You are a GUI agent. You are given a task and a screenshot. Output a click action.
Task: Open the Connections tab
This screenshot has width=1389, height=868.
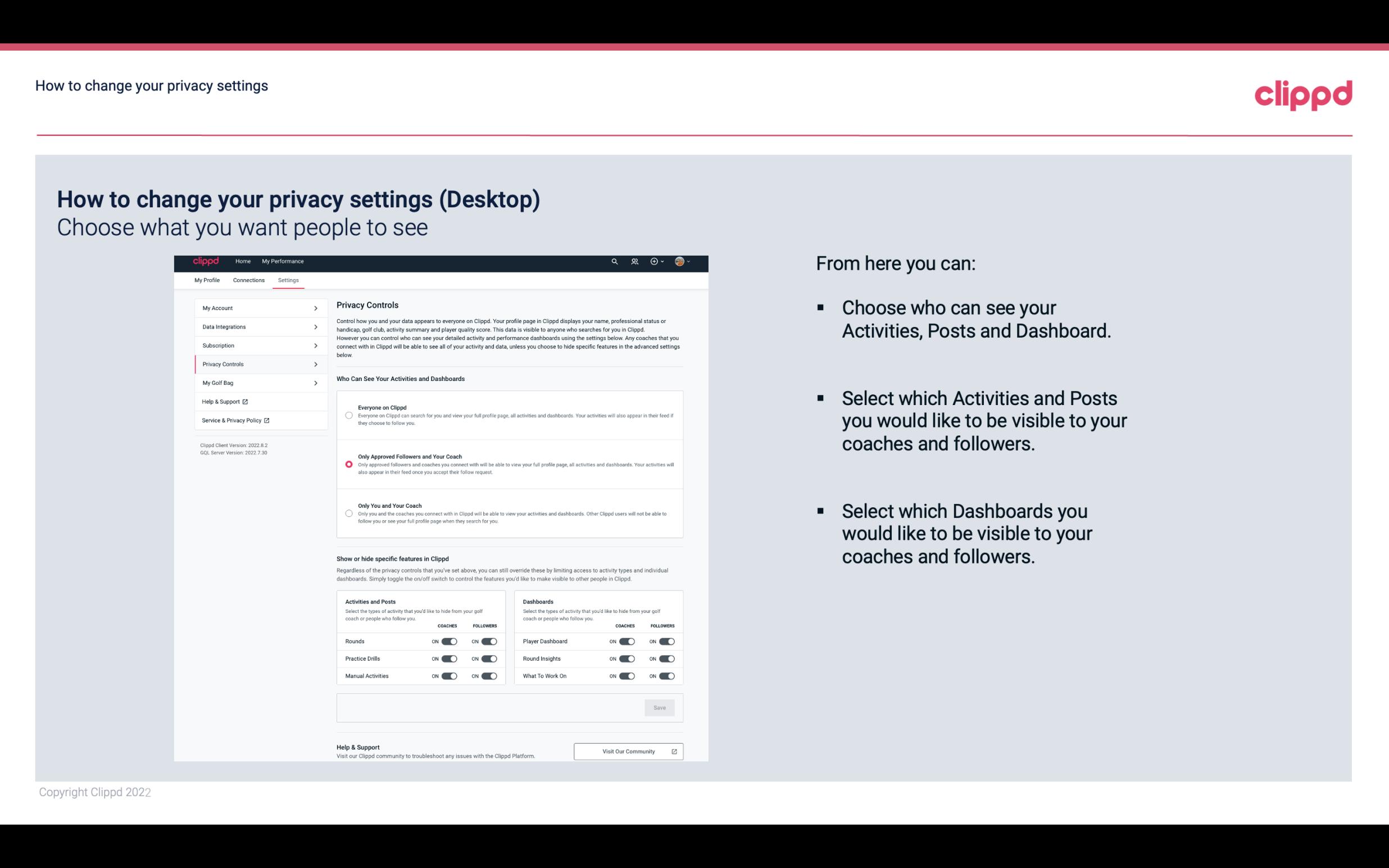[249, 280]
